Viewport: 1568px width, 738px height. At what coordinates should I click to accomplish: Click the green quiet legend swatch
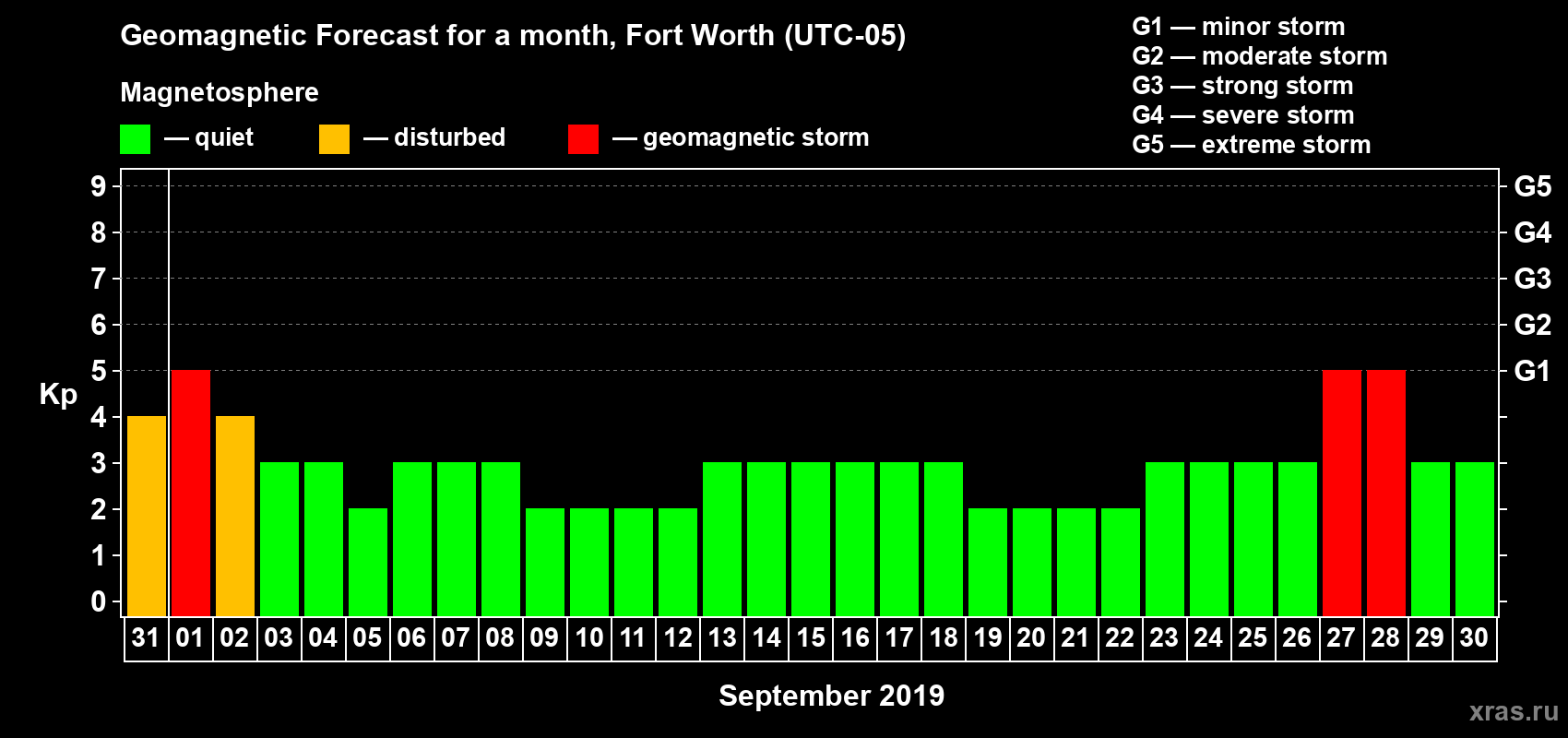coord(136,139)
